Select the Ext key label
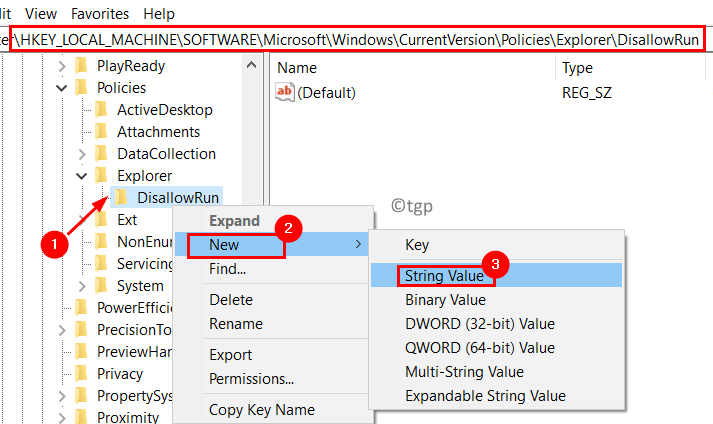Screen dimensions: 713x424 click(127, 220)
